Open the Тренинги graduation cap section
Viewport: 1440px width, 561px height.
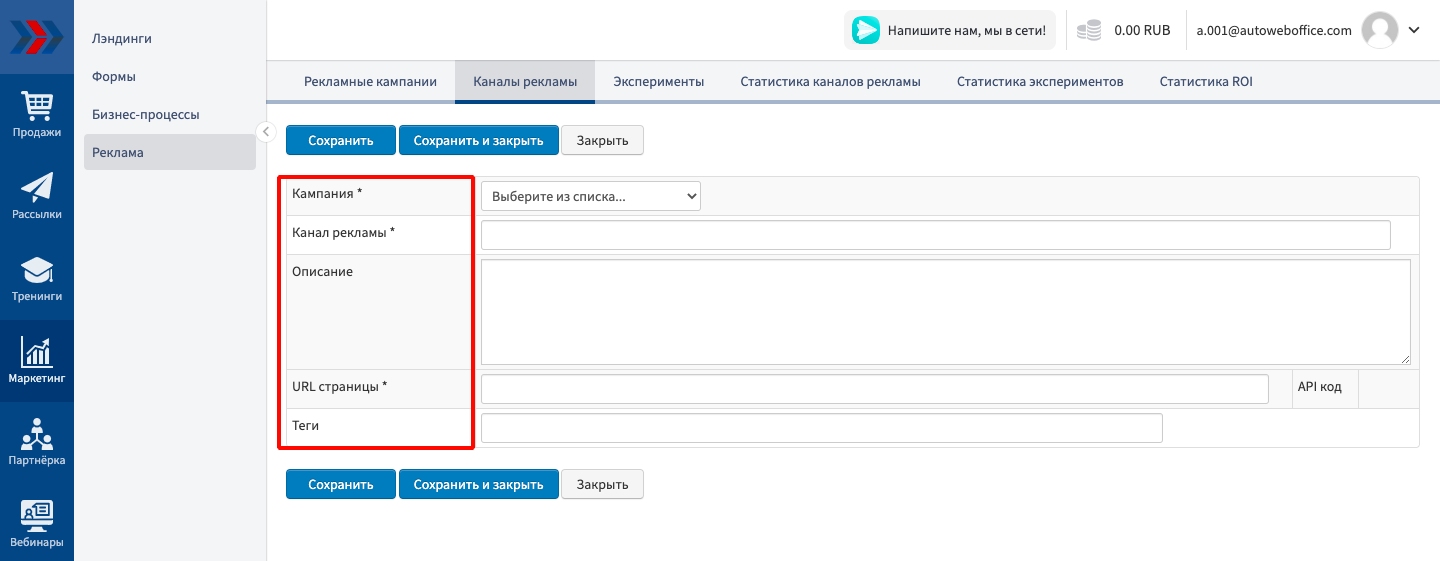click(36, 278)
